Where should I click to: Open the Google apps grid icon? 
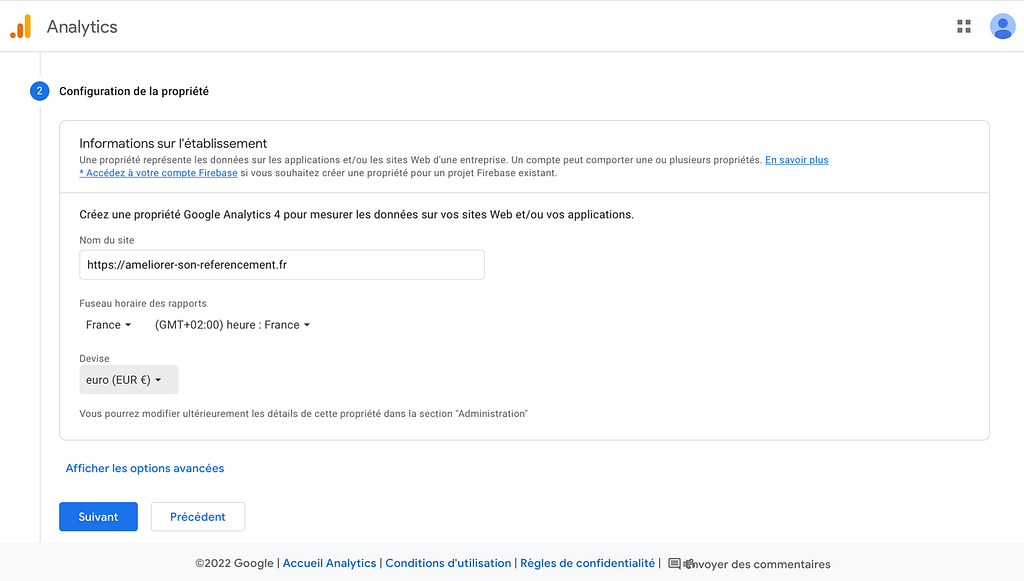[964, 26]
